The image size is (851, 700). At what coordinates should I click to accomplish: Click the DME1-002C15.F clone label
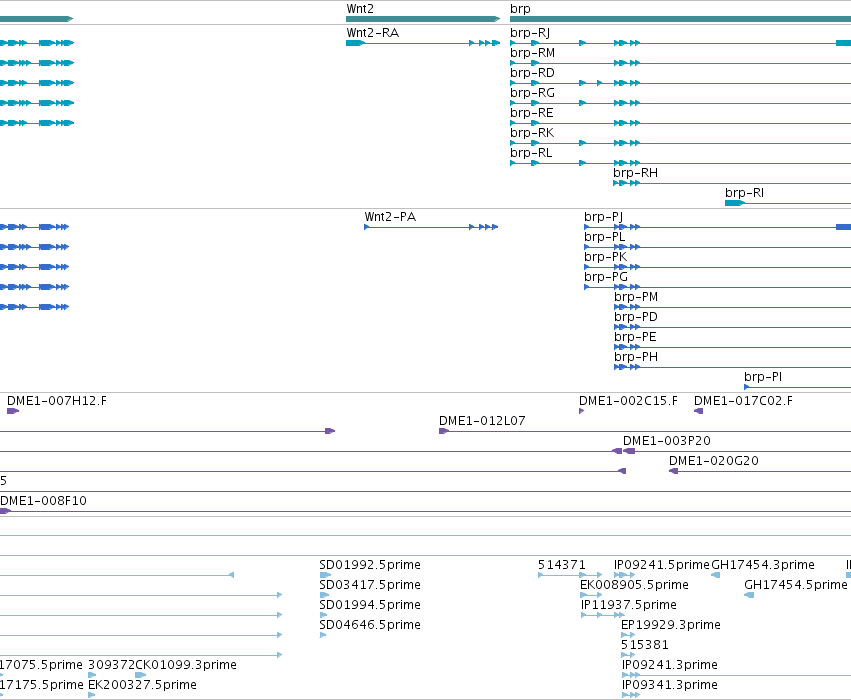628,401
